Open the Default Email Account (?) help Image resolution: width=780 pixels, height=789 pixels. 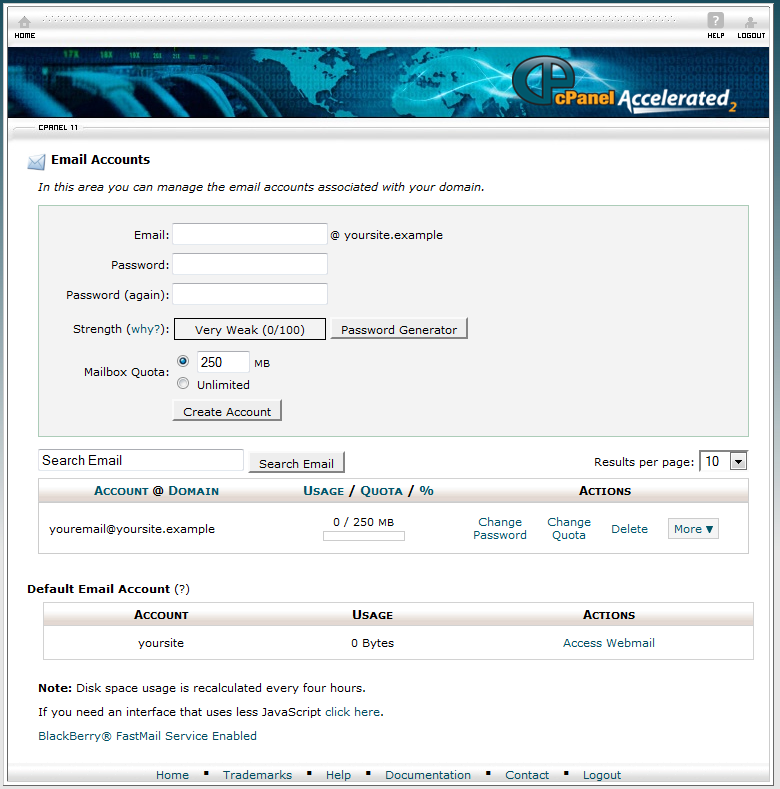click(x=182, y=589)
